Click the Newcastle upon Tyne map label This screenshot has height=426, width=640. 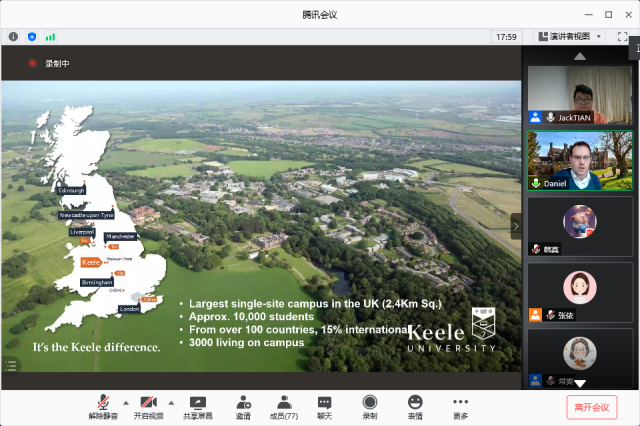coord(86,215)
